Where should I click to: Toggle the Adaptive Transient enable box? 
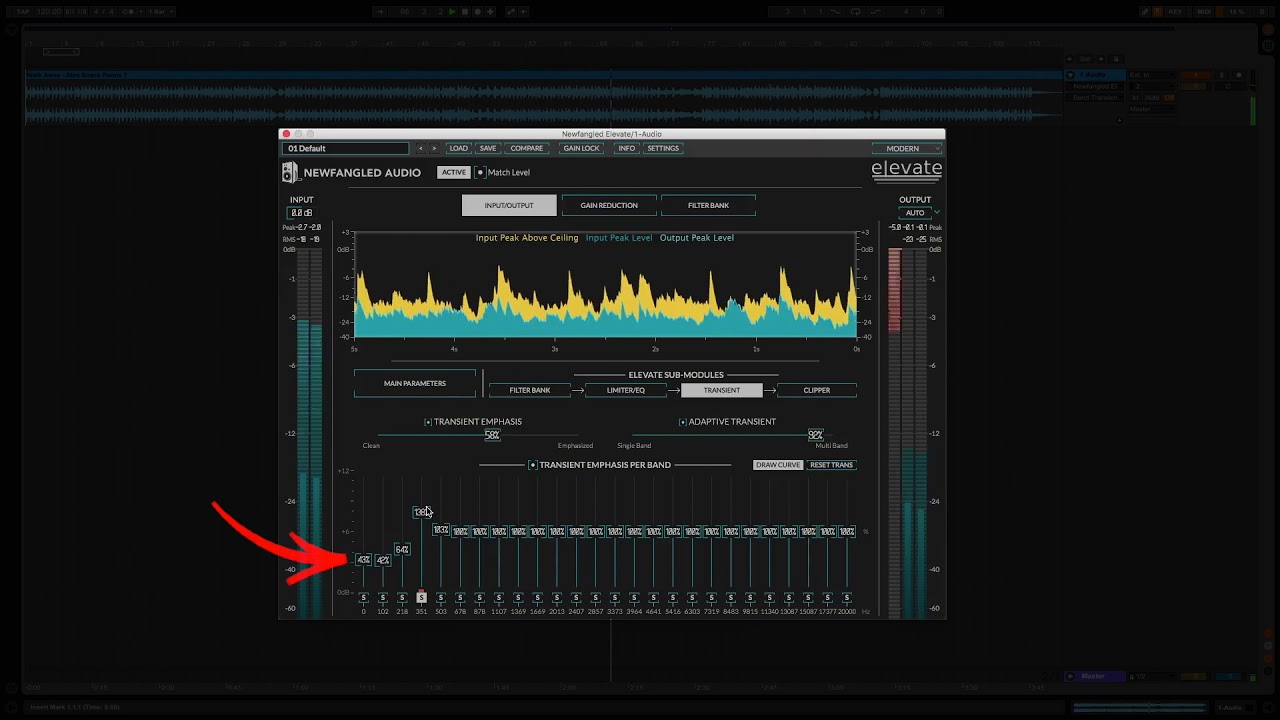683,422
